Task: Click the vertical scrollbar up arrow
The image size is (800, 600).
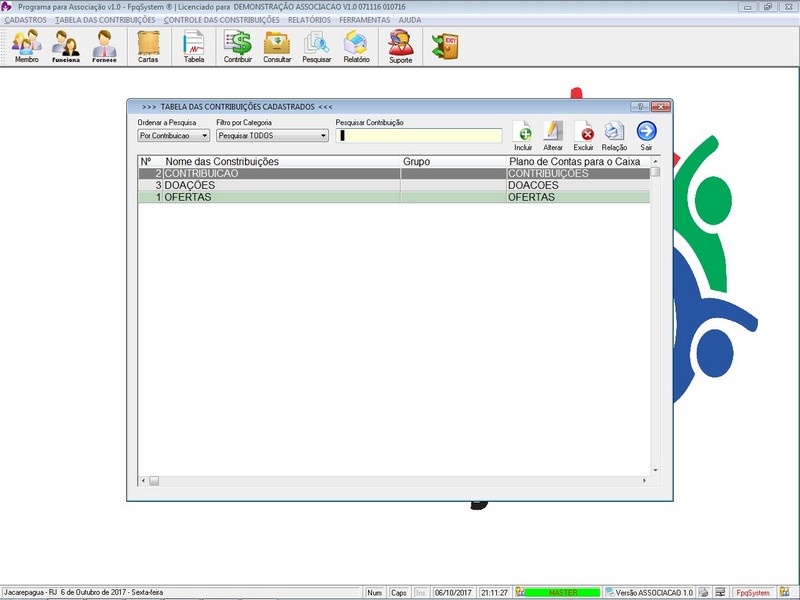Action: pos(656,161)
